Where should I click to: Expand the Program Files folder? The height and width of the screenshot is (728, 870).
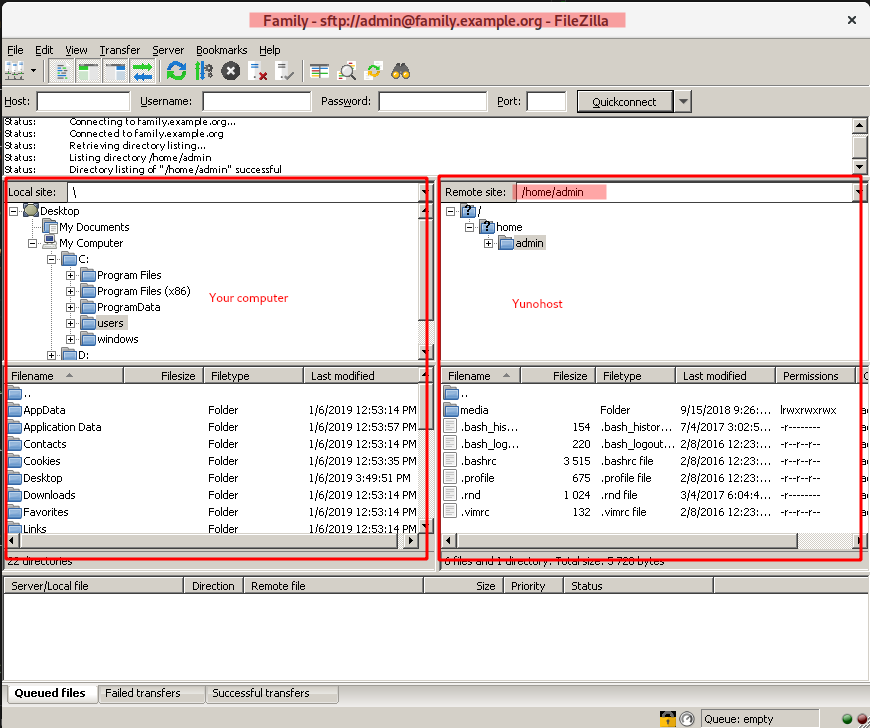coord(69,275)
